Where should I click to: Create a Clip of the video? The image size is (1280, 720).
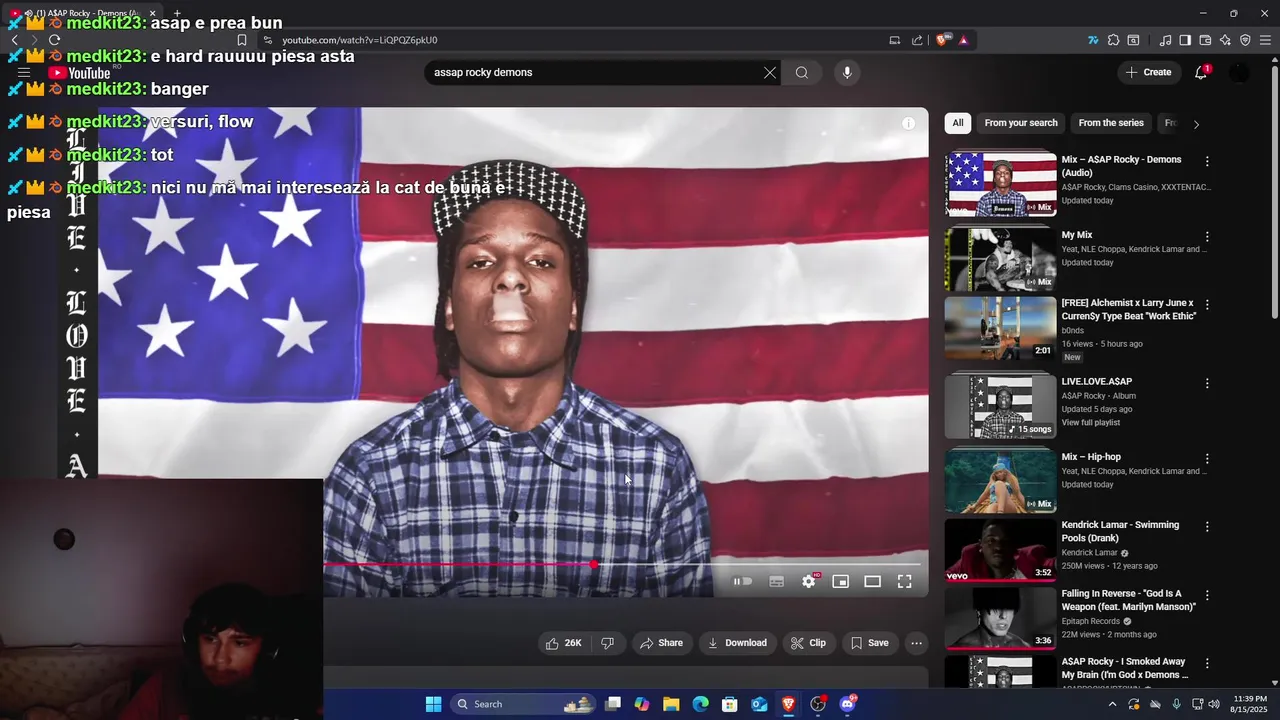pos(808,643)
